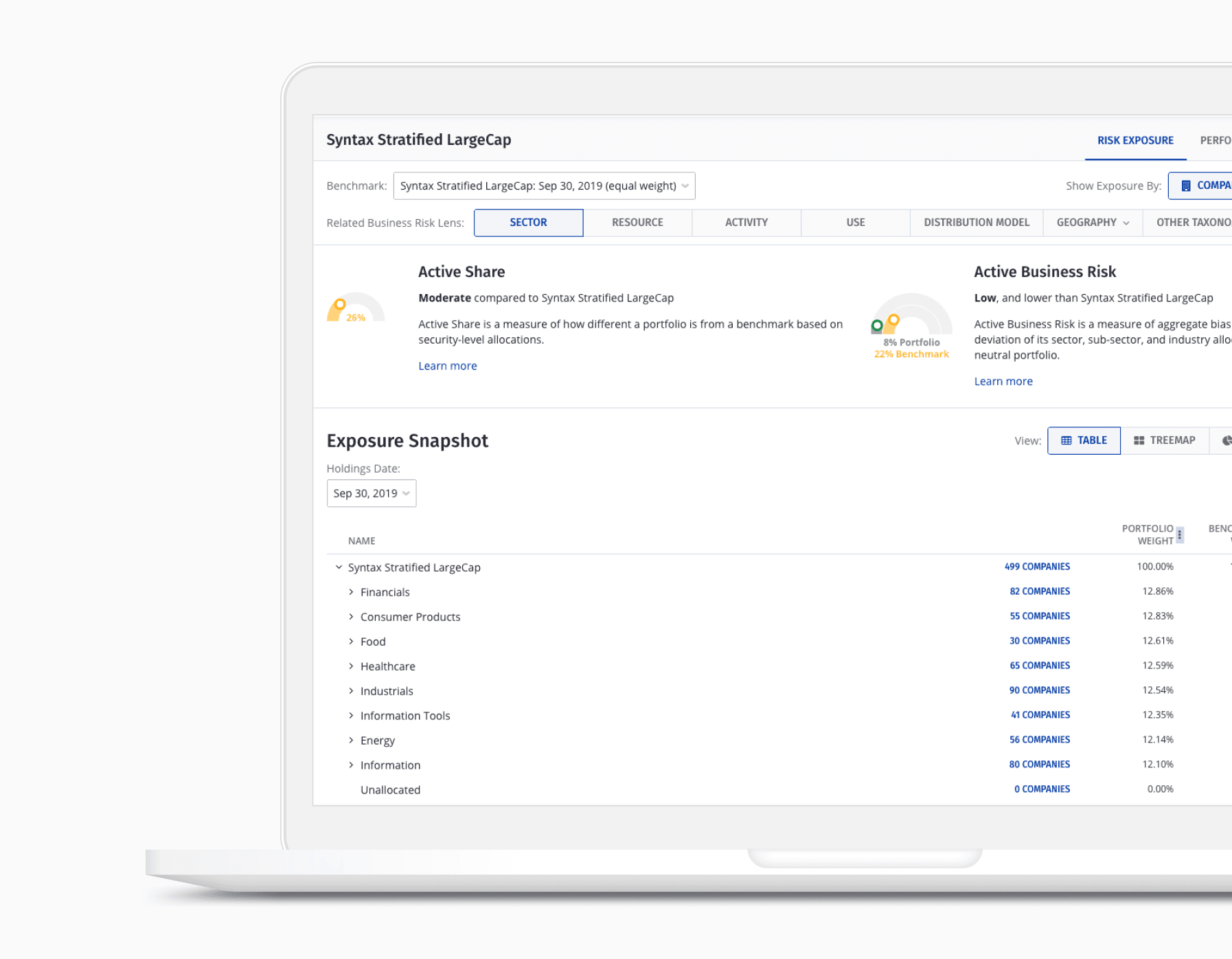Open the 0 Companies link for Unallocated
Image resolution: width=1232 pixels, height=959 pixels.
[x=1042, y=789]
